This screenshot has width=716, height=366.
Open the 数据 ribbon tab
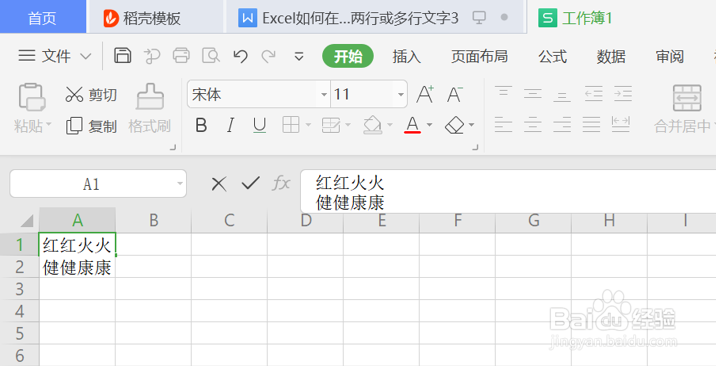[x=611, y=57]
